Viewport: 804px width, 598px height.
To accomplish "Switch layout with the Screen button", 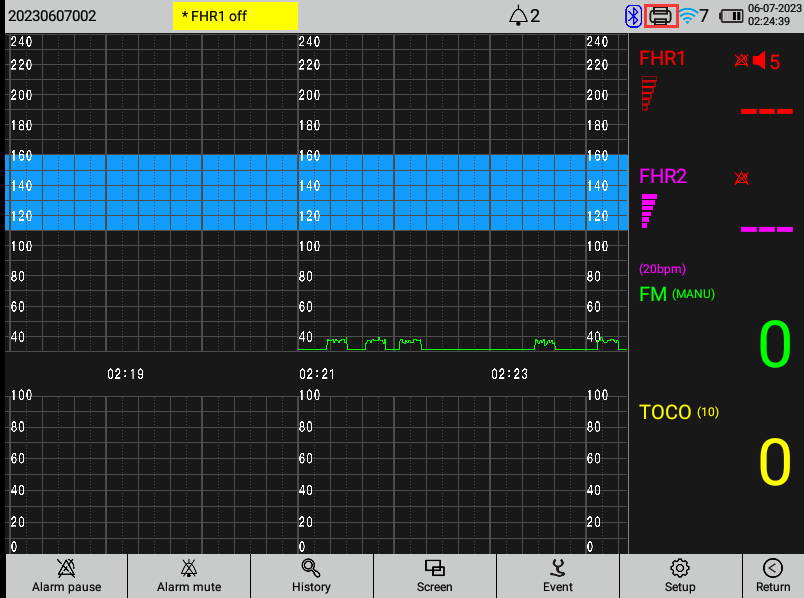I will [x=435, y=576].
